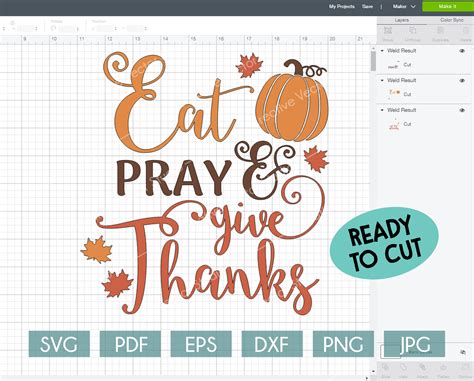Open the Maker machine dropdown
Image resolution: width=474 pixels, height=381 pixels.
coord(404,6)
